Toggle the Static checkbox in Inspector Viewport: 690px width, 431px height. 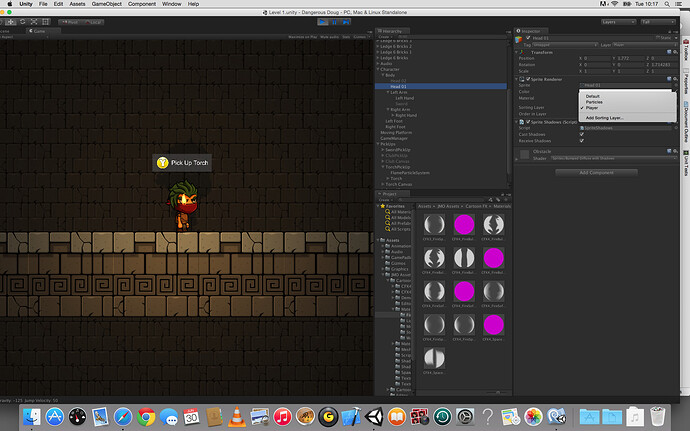point(658,38)
